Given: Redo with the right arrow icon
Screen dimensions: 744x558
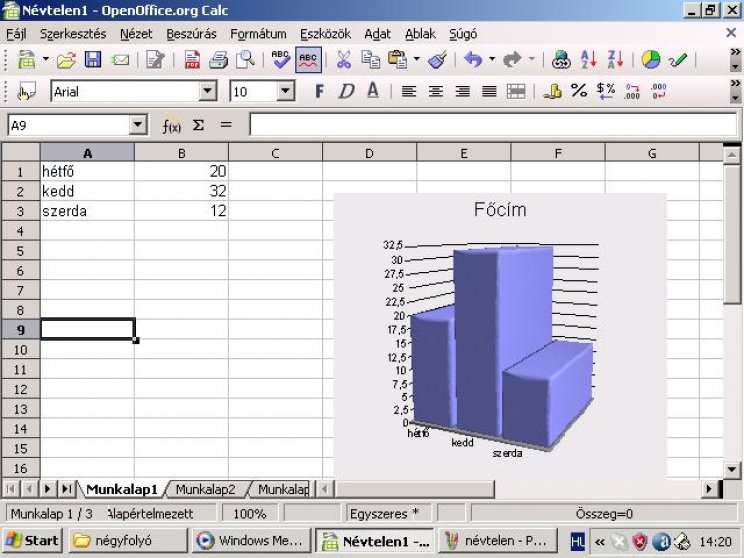Looking at the screenshot, I should [x=512, y=60].
